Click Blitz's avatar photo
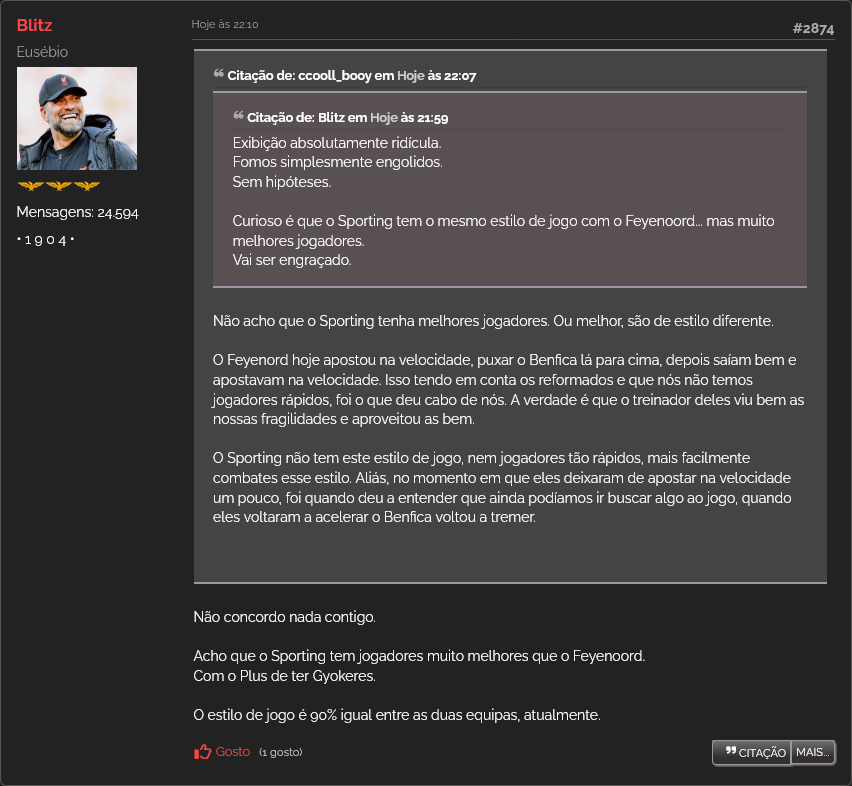Screen dimensions: 852x786 (x=77, y=118)
